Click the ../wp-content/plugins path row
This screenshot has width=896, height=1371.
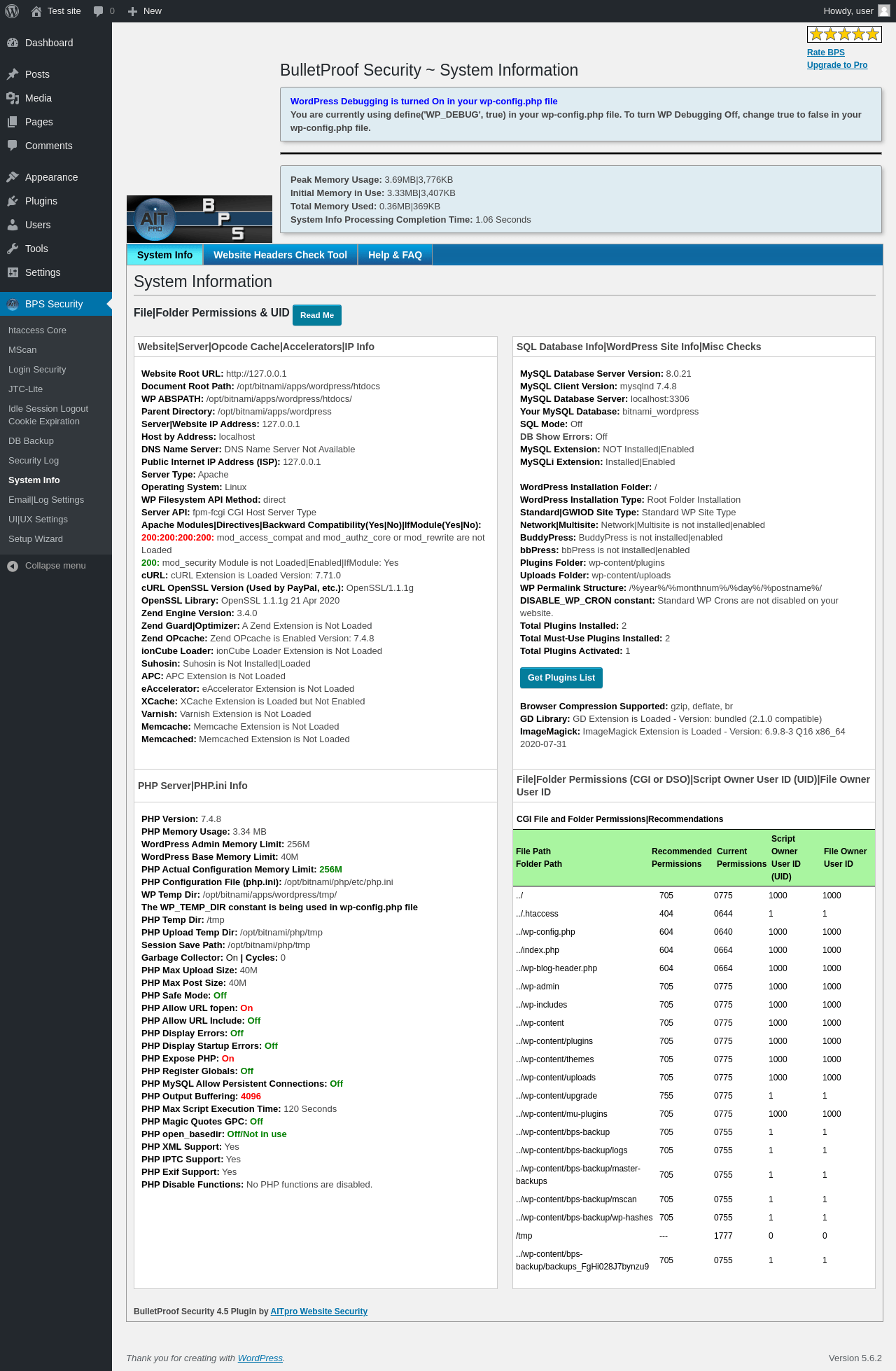pyautogui.click(x=694, y=1041)
